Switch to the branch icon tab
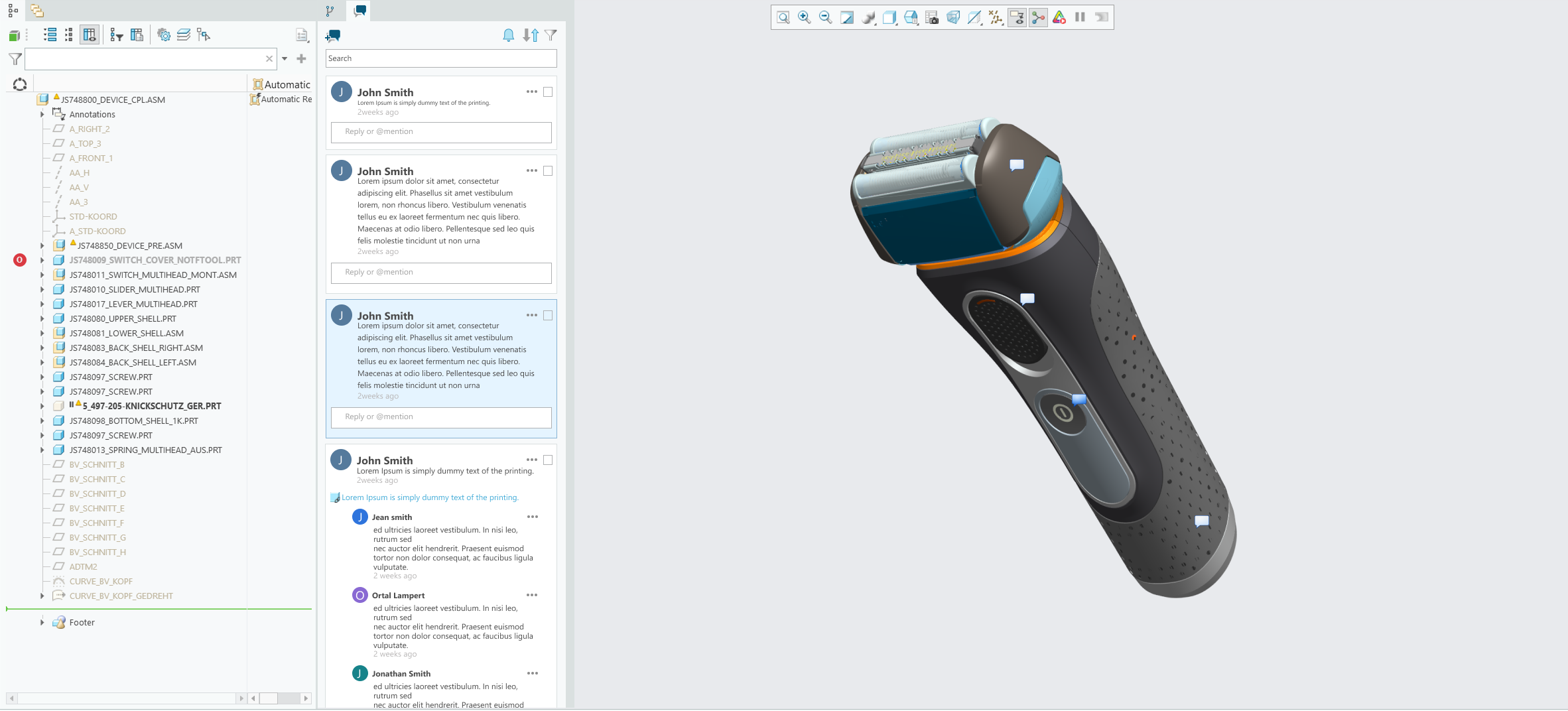The width and height of the screenshot is (1568, 711). click(330, 11)
